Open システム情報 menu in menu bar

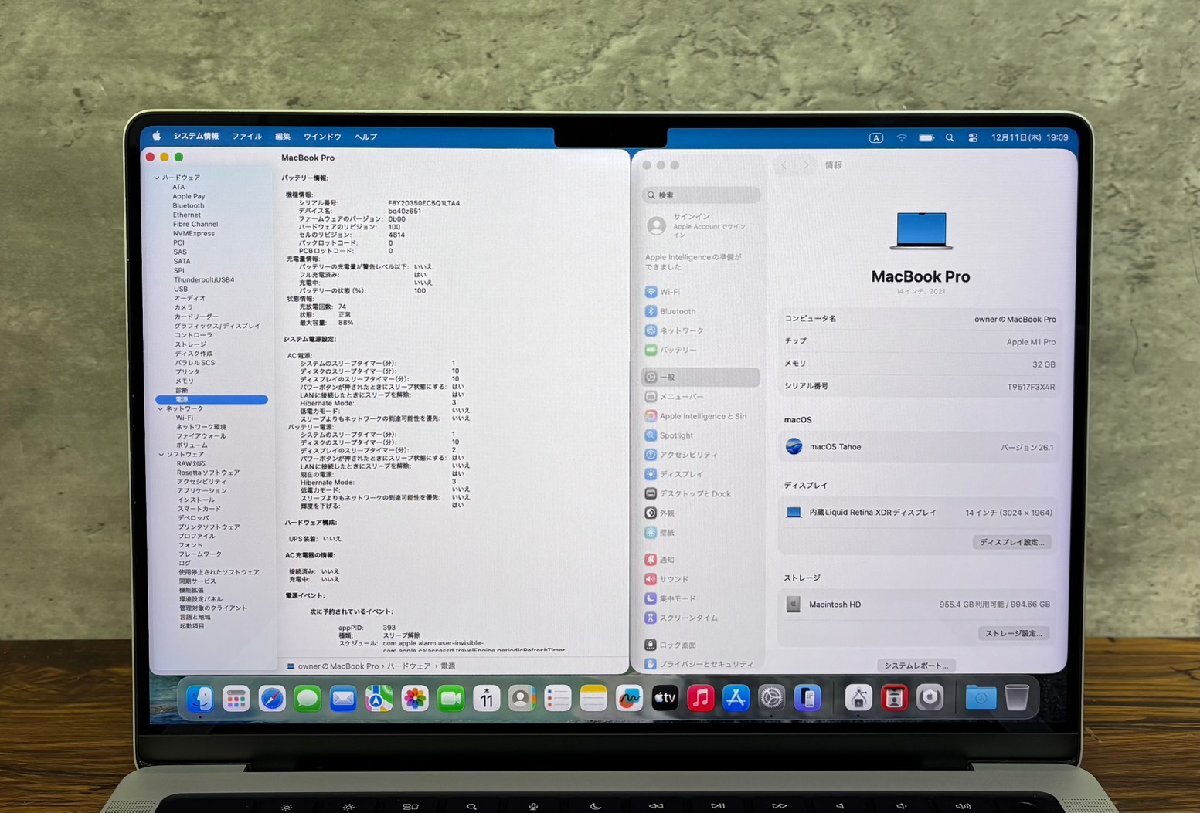[196, 136]
